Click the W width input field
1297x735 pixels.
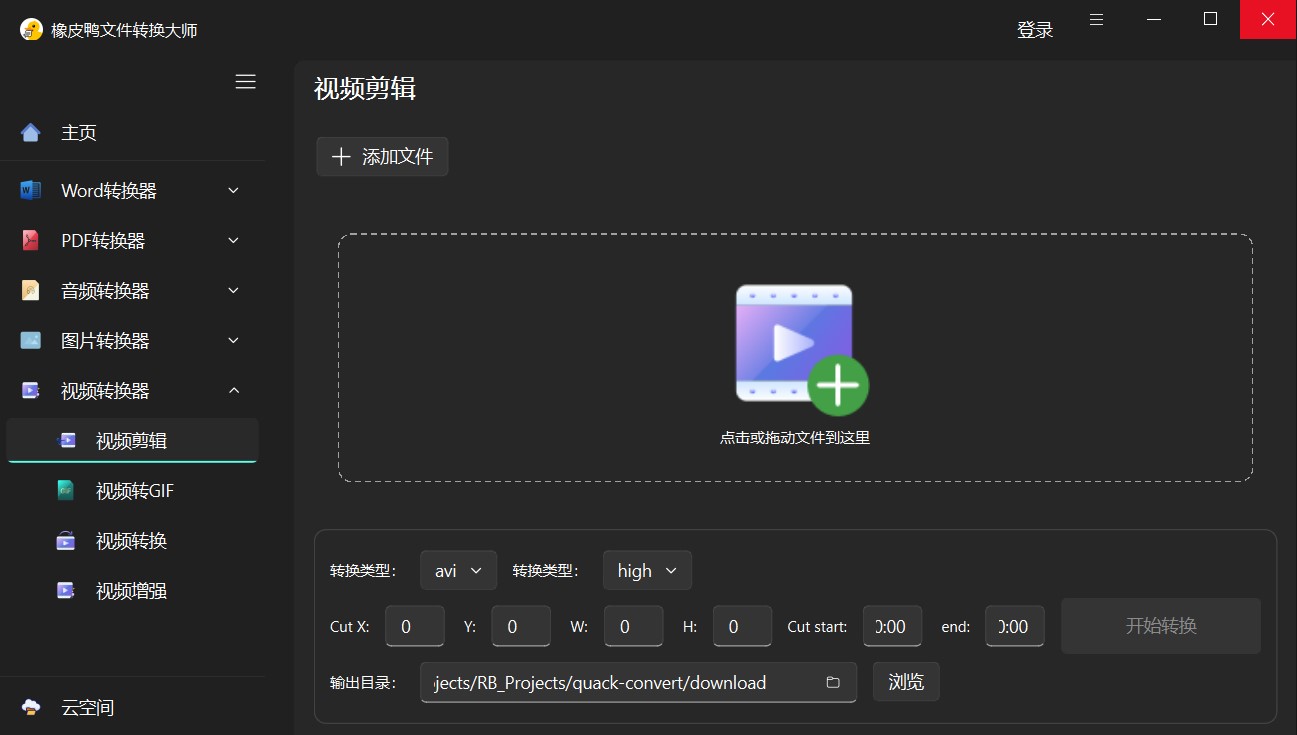pyautogui.click(x=634, y=626)
